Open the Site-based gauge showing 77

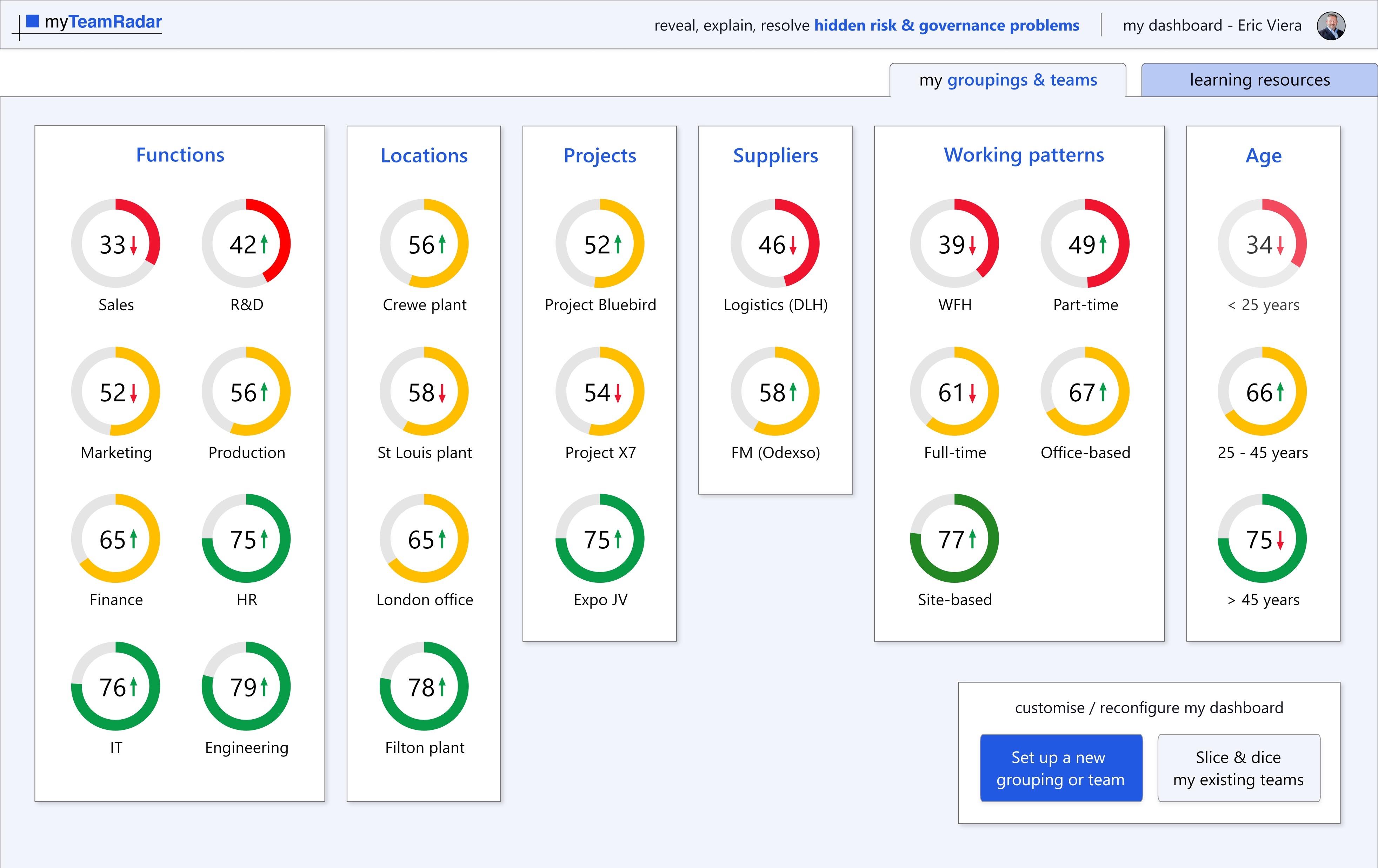point(954,539)
